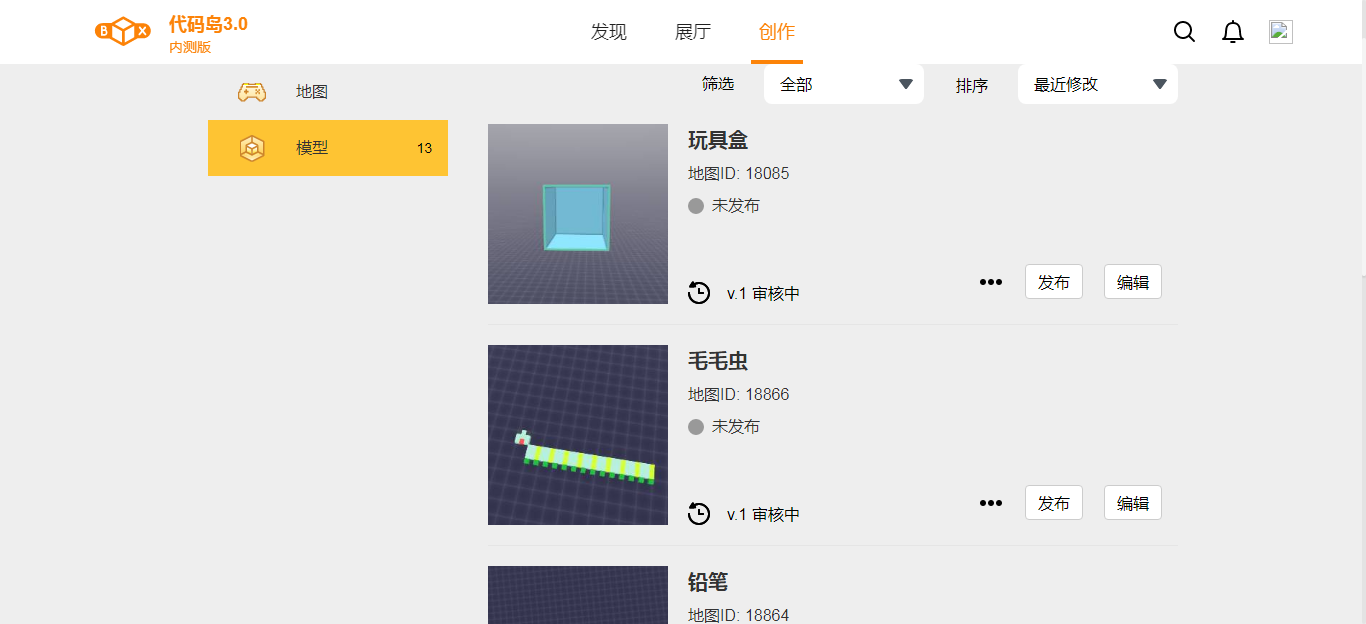
Task: Open version history icon for 玩具盒
Action: 699,293
